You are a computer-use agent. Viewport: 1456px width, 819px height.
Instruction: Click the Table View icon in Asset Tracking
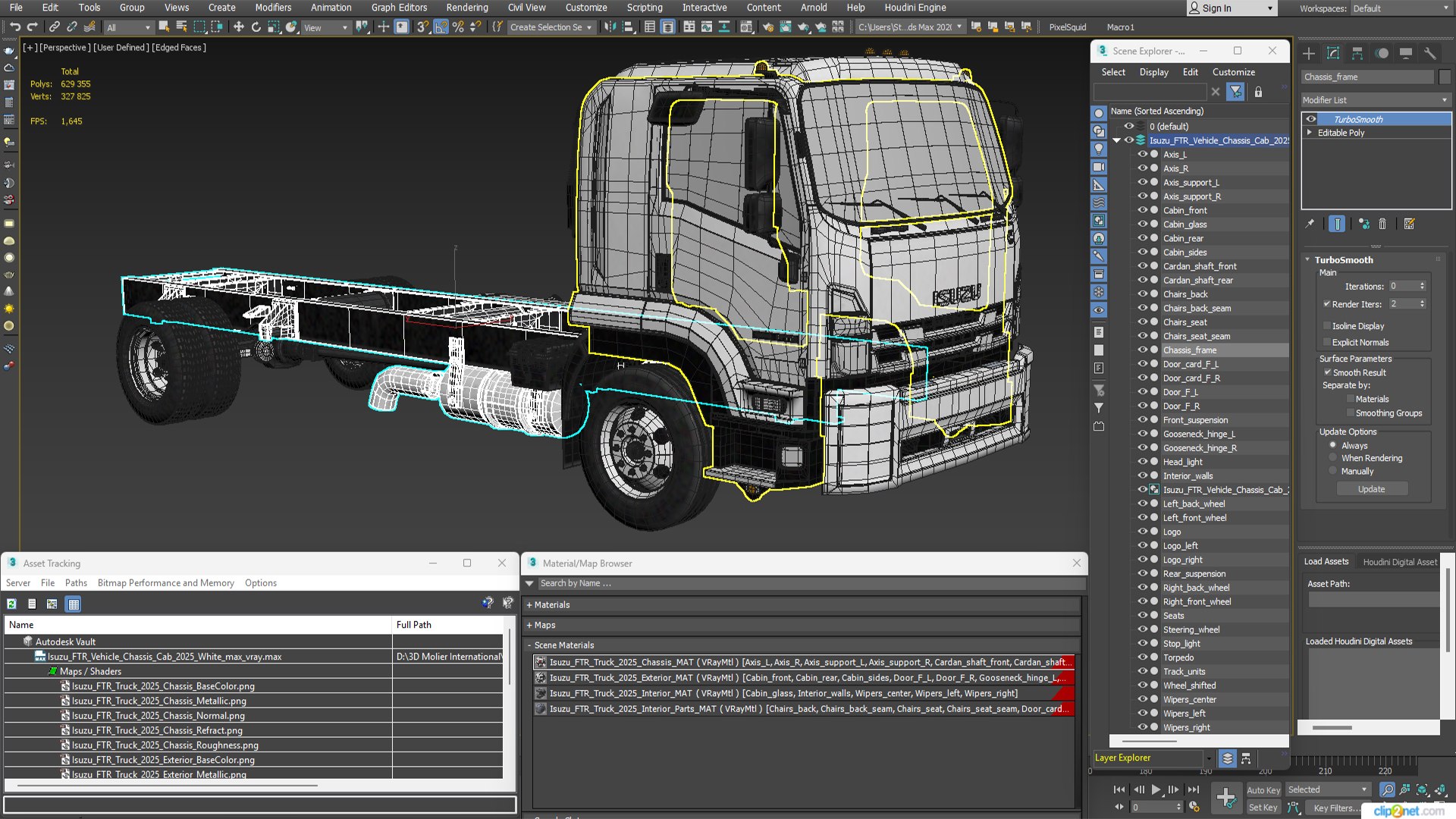[x=74, y=604]
